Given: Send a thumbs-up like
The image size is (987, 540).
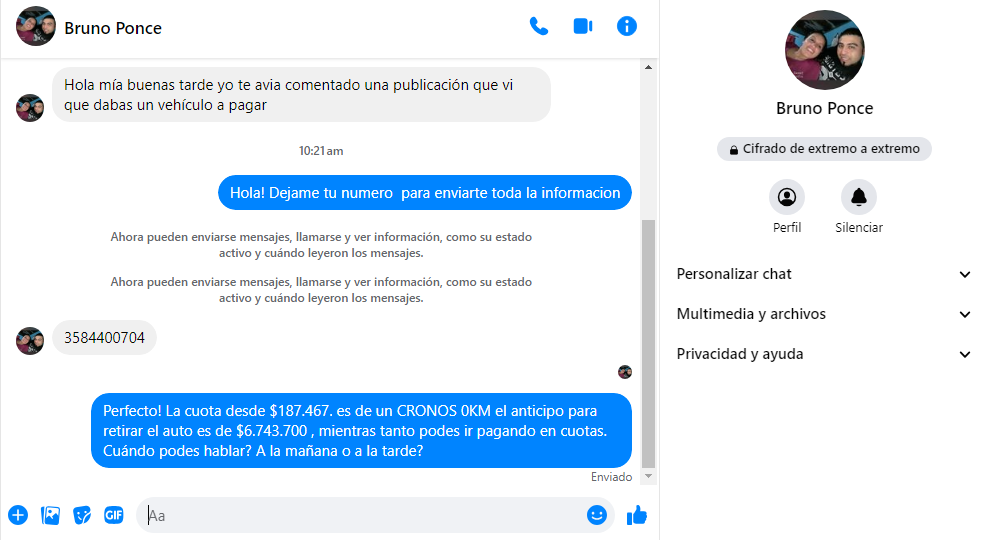Looking at the screenshot, I should (637, 515).
